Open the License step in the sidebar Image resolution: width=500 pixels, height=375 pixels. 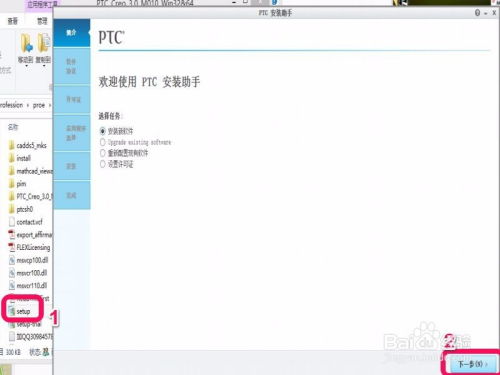pyautogui.click(x=72, y=99)
